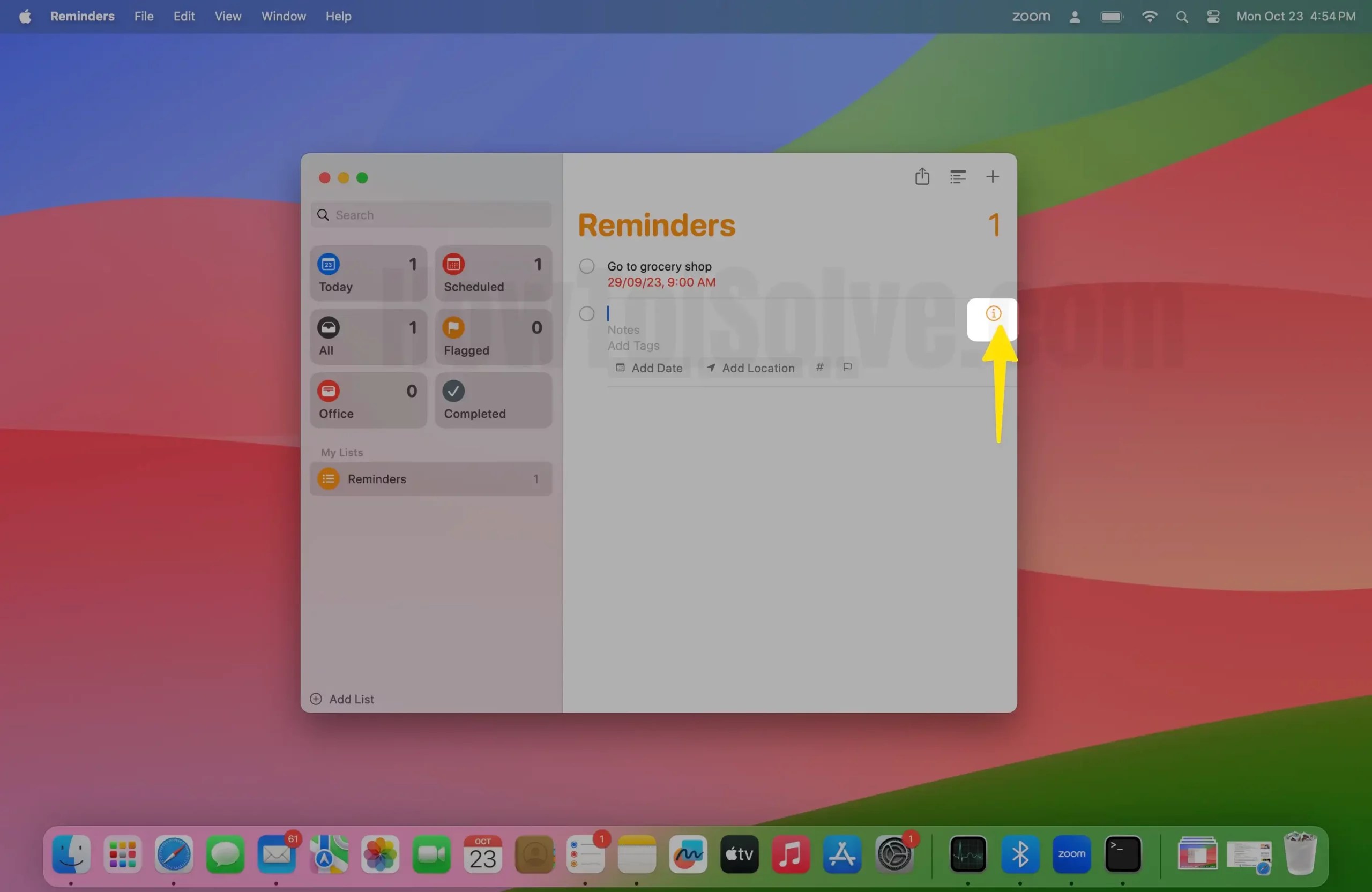
Task: Mark "Go to grocery shop" as complete
Action: [586, 266]
